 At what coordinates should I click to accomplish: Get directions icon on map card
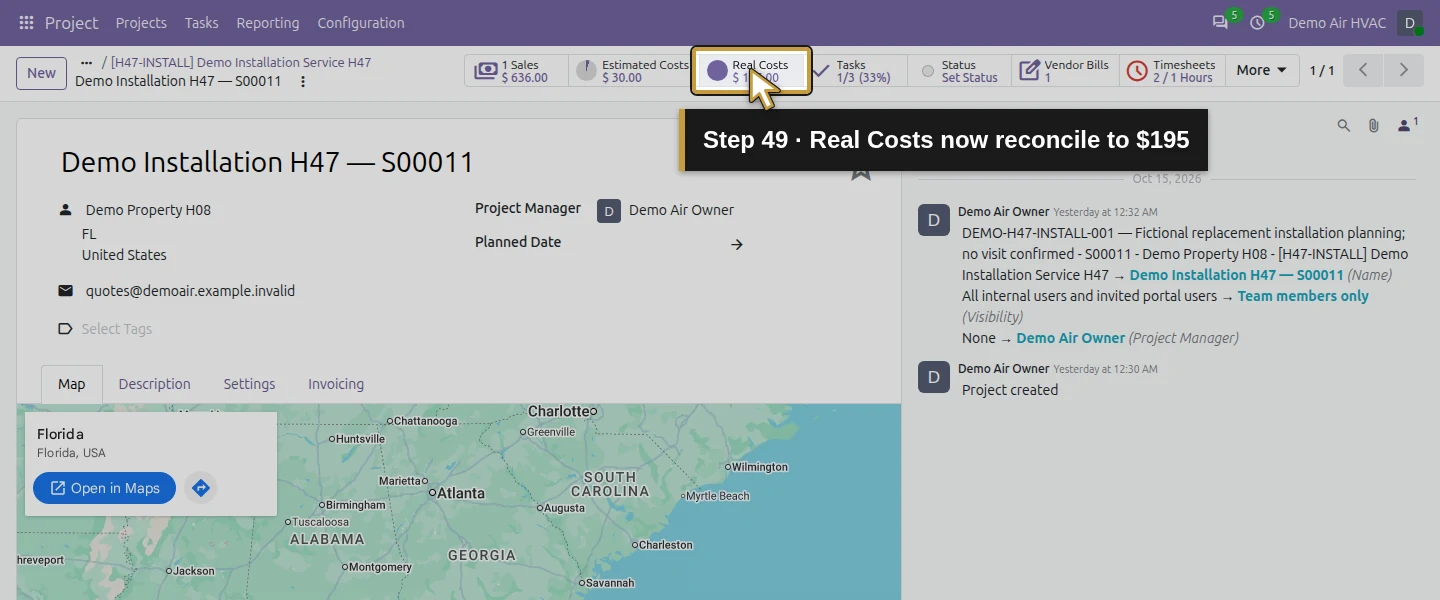(x=201, y=488)
